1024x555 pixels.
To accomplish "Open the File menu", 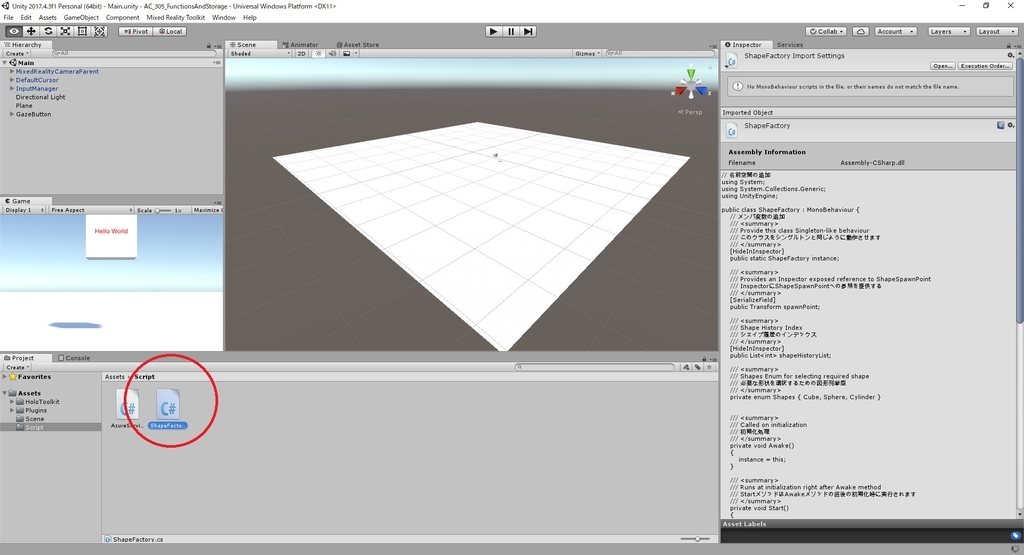I will (x=8, y=18).
